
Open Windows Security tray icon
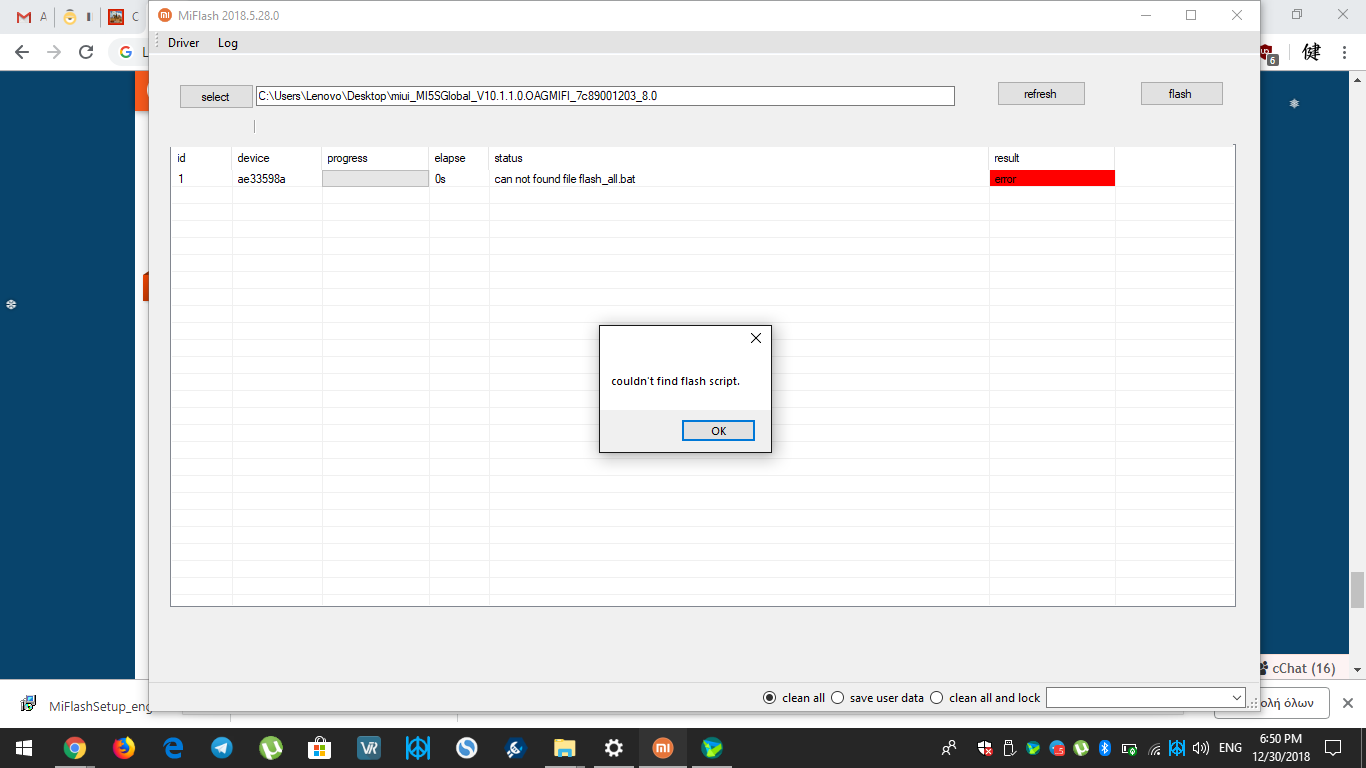tap(985, 748)
